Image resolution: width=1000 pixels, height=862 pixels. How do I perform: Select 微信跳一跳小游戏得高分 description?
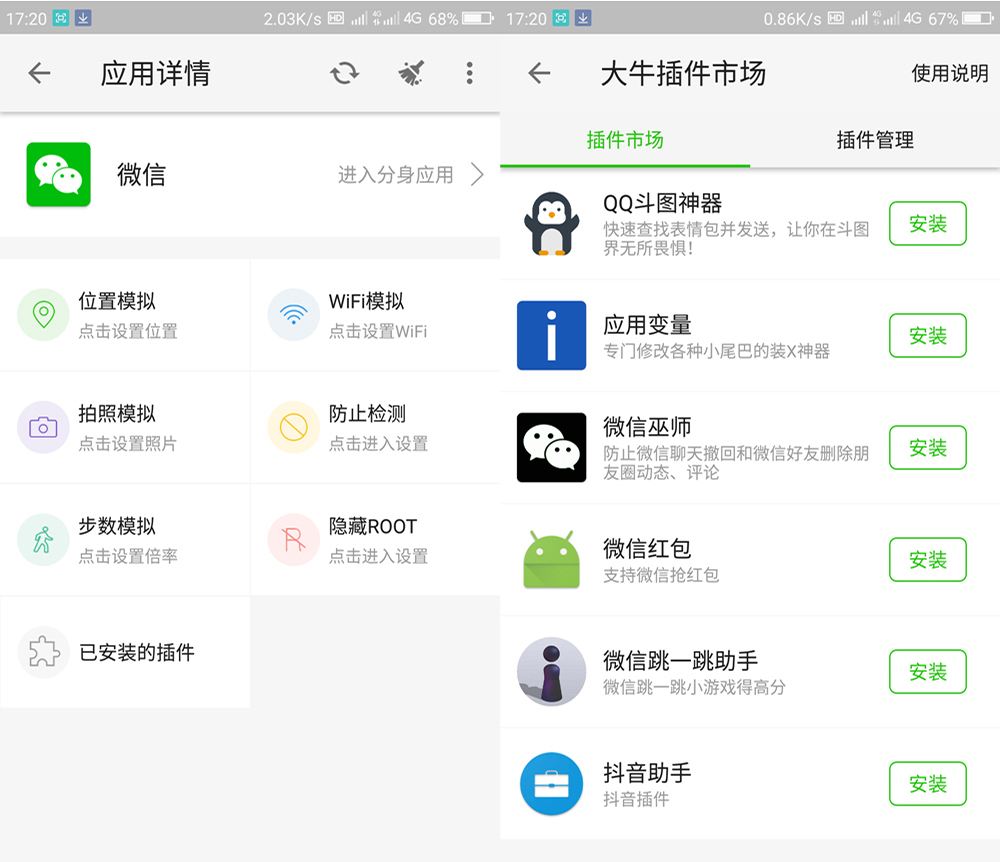tap(695, 687)
